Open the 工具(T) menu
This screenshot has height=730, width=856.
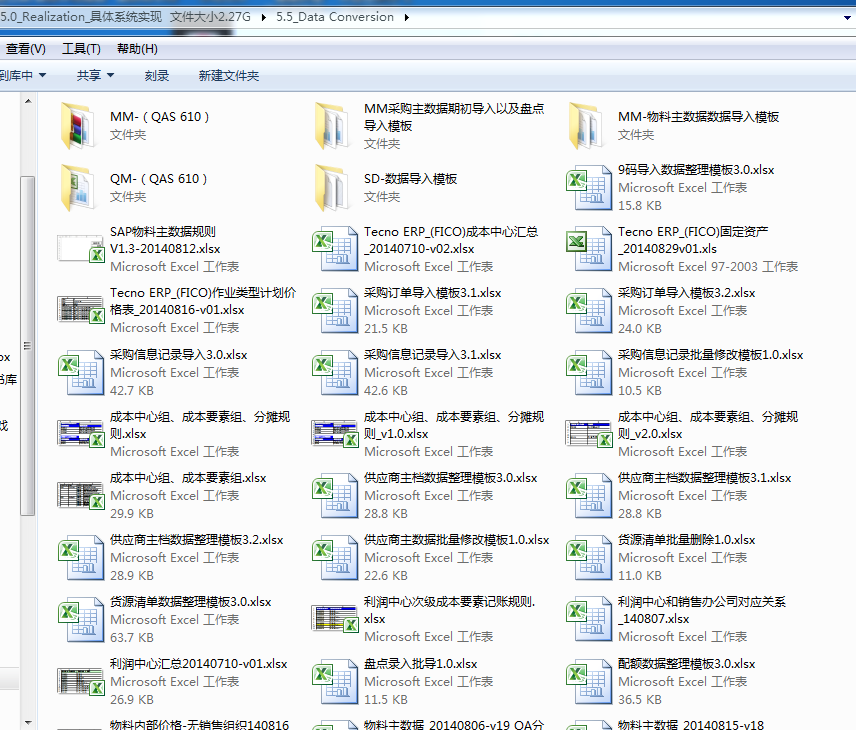point(81,49)
